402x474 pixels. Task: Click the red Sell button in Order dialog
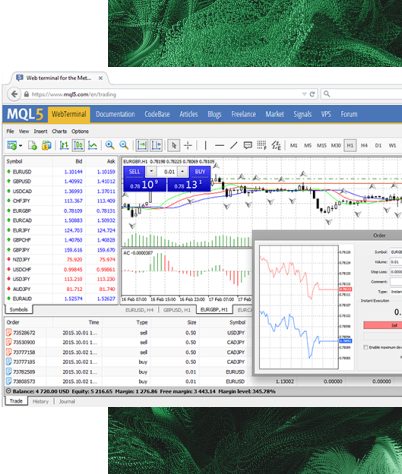tap(383, 325)
